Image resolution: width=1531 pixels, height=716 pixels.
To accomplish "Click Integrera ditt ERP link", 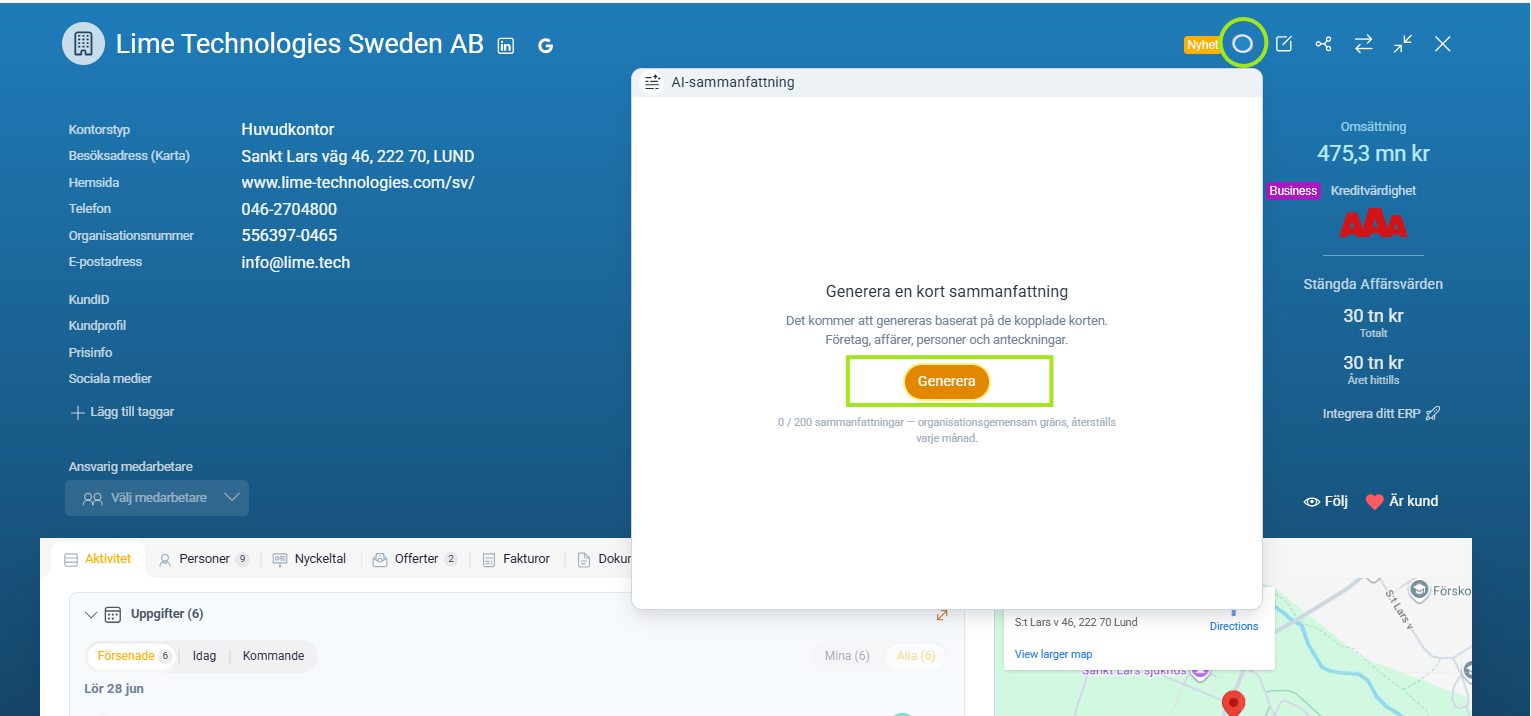I will (x=1381, y=413).
